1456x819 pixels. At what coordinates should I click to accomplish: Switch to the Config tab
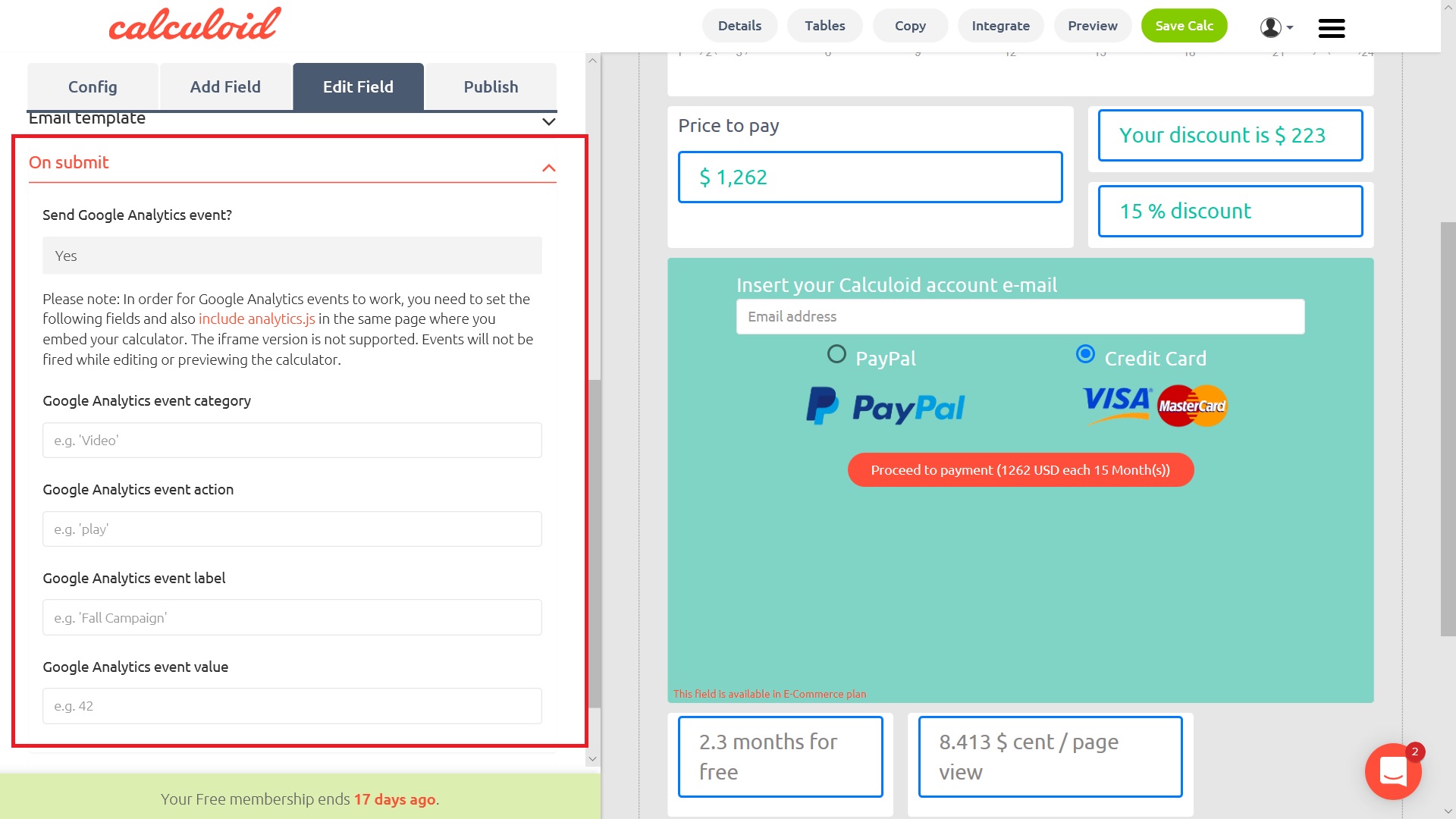[x=92, y=86]
